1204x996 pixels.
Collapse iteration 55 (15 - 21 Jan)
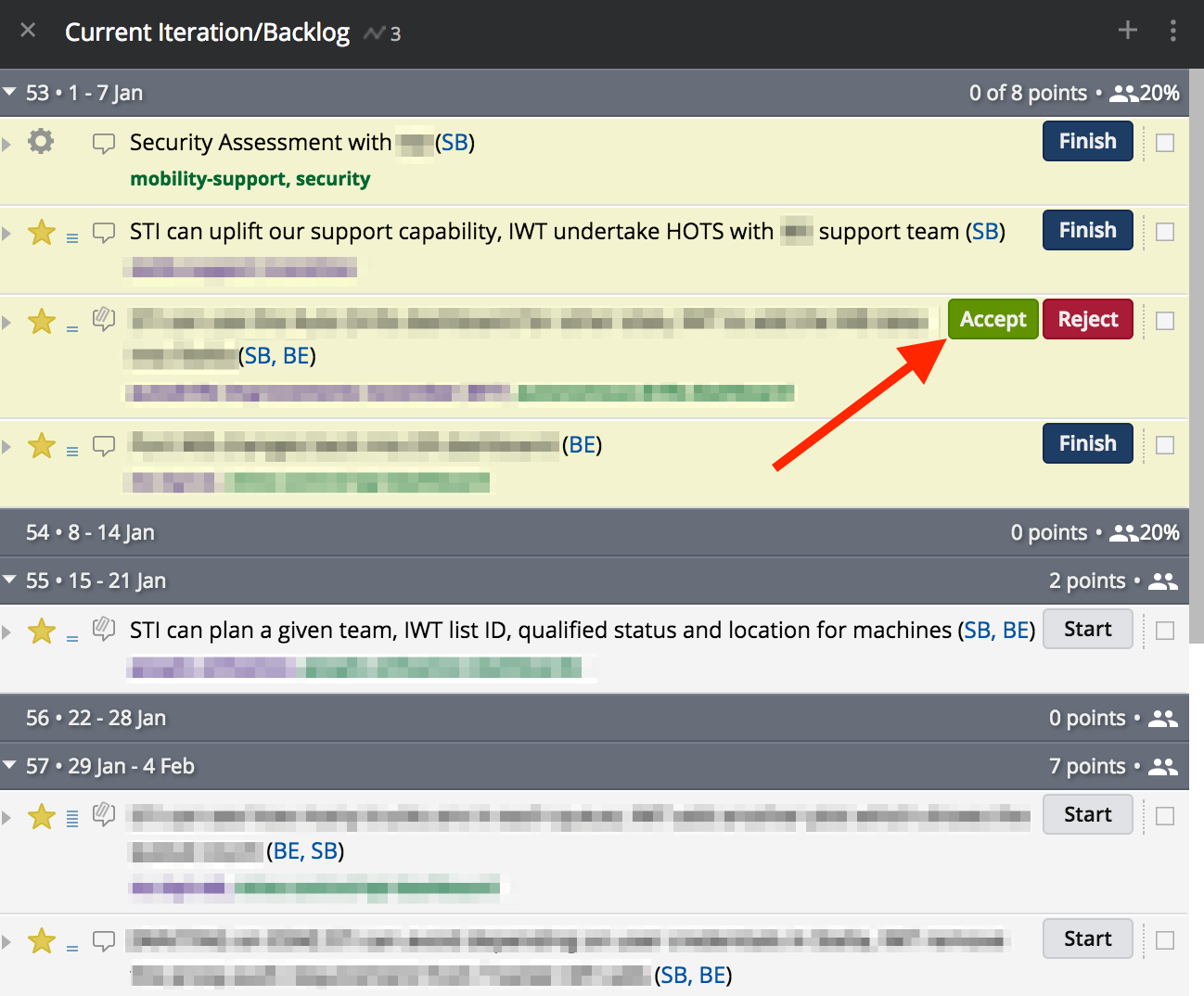[x=10, y=581]
